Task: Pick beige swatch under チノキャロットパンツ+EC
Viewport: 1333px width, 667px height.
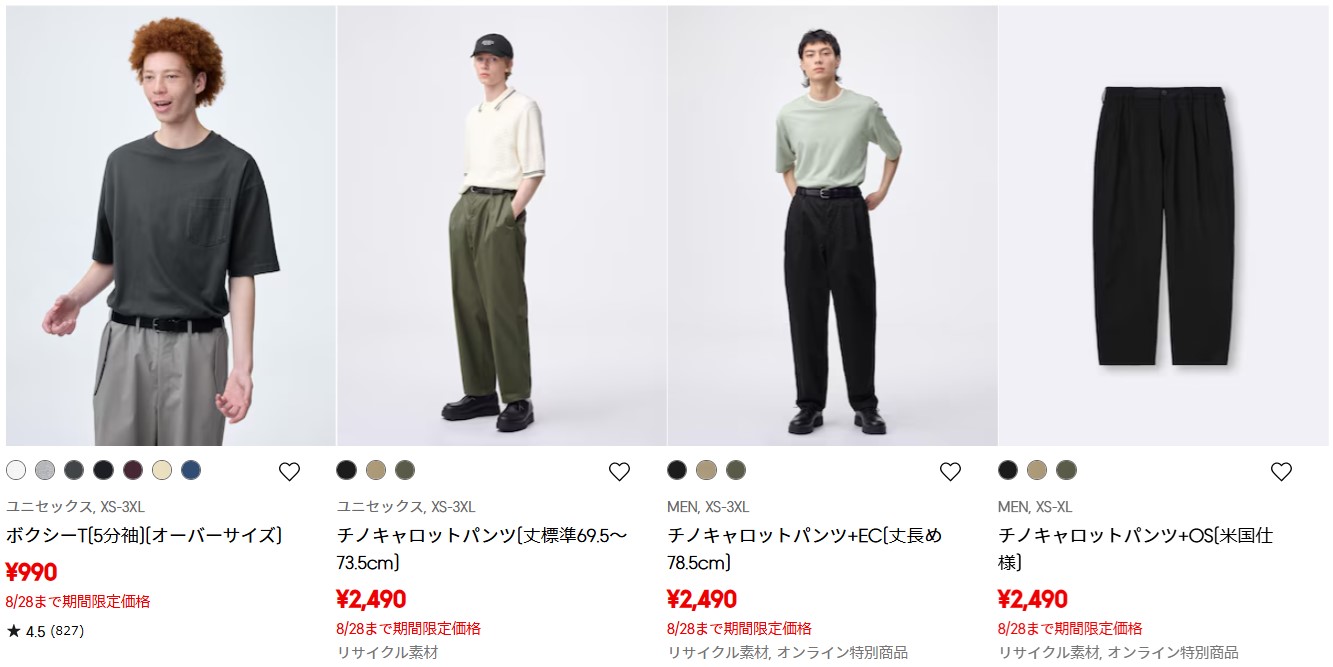Action: coord(706,470)
